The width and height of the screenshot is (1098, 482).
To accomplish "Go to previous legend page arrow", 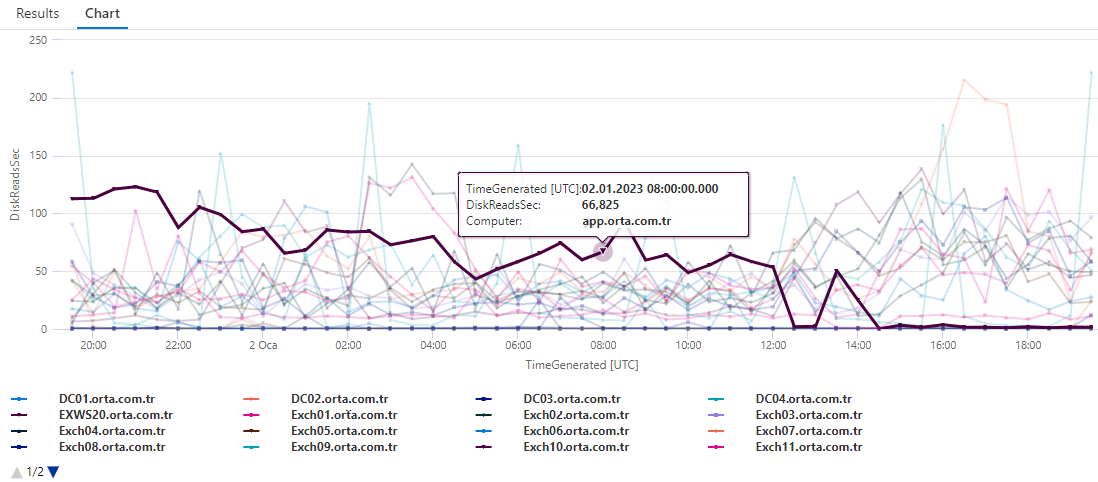I will point(18,471).
